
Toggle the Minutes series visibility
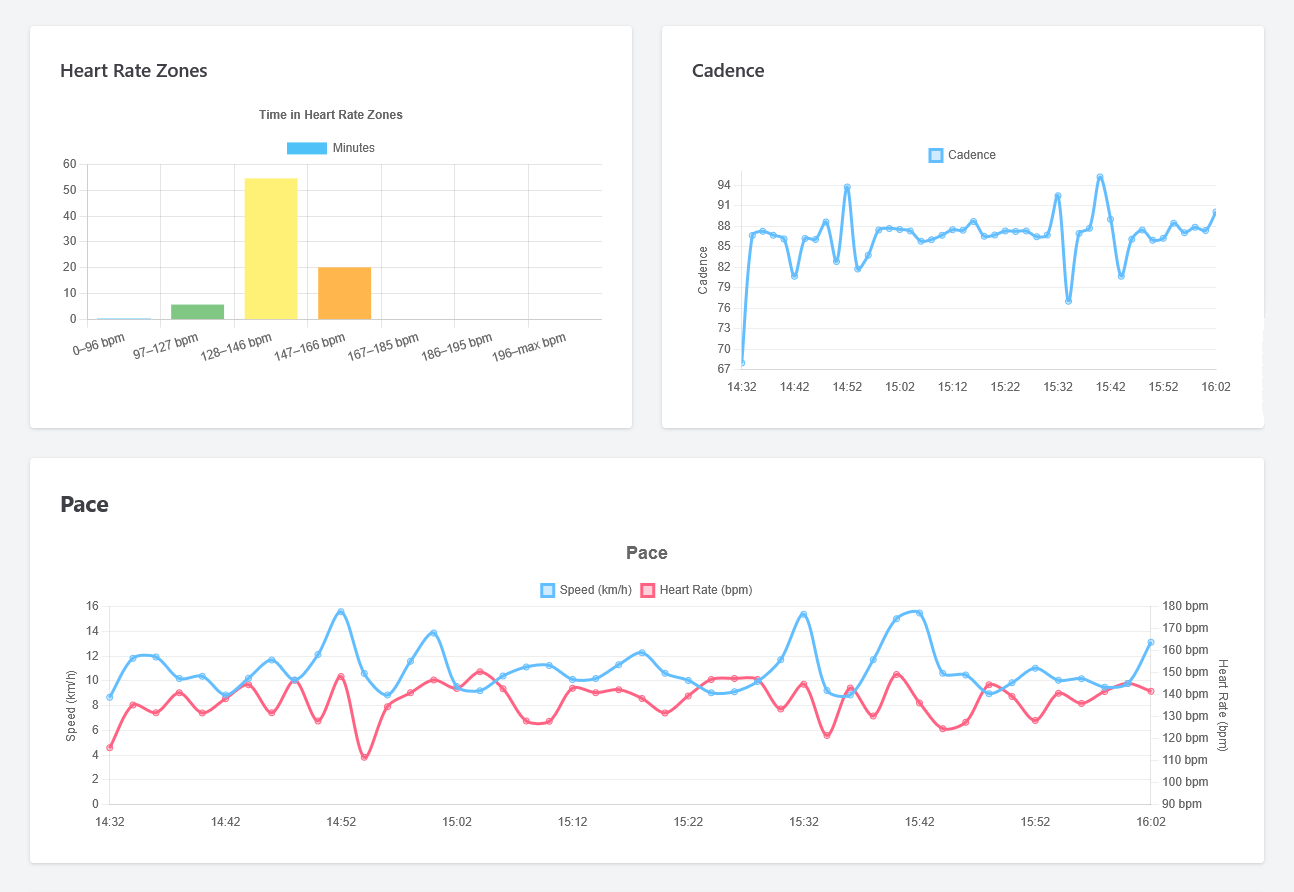[x=331, y=147]
